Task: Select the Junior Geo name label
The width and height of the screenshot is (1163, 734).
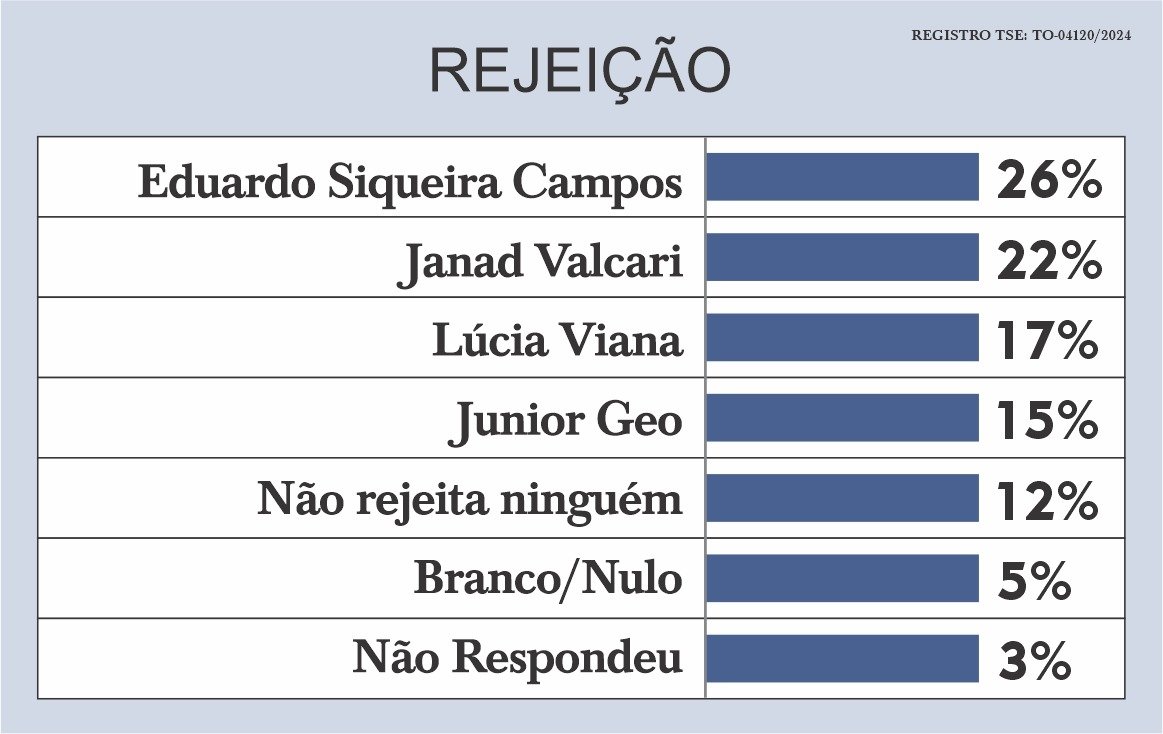Action: (565, 423)
